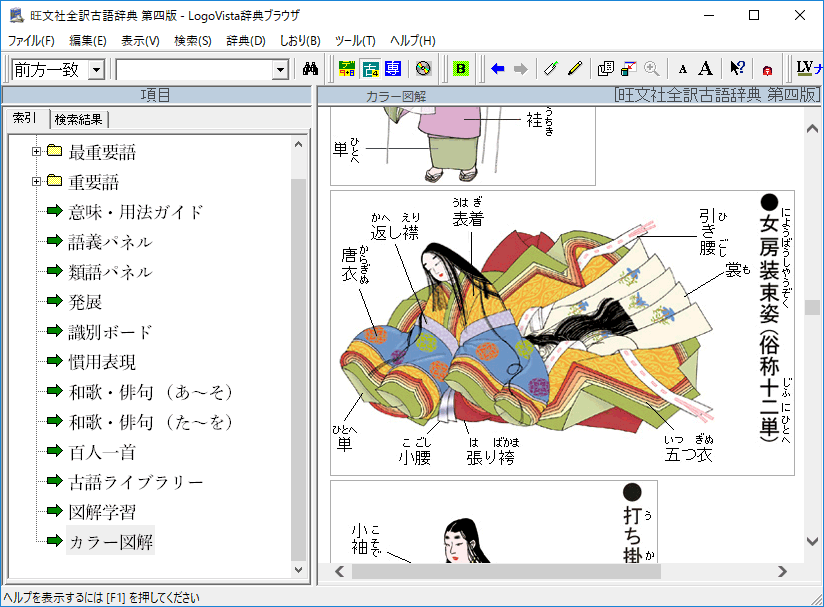This screenshot has width=824, height=607.
Task: Select カラー図解 in the index tree
Action: 110,541
